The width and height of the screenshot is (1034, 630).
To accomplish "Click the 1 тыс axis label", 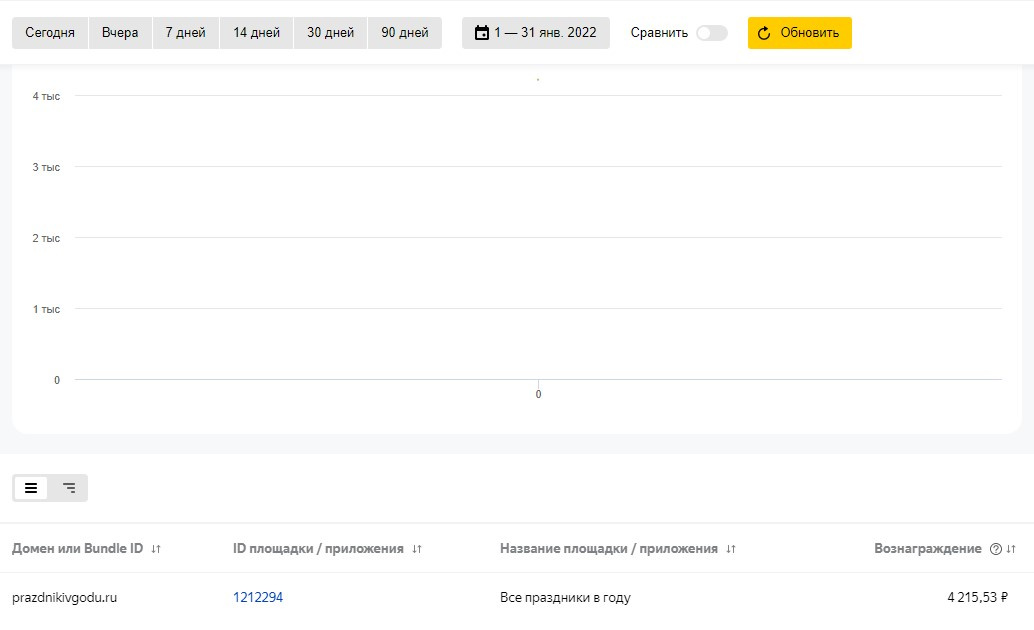I will coord(46,309).
